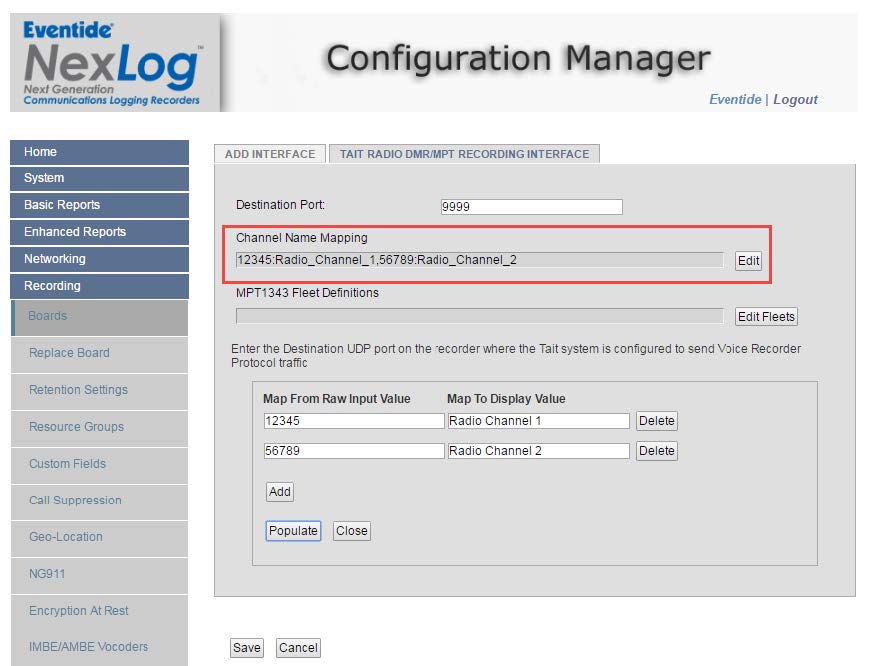Viewport: 872px width, 666px height.
Task: Click the Eventide NexLog logo
Action: [112, 62]
